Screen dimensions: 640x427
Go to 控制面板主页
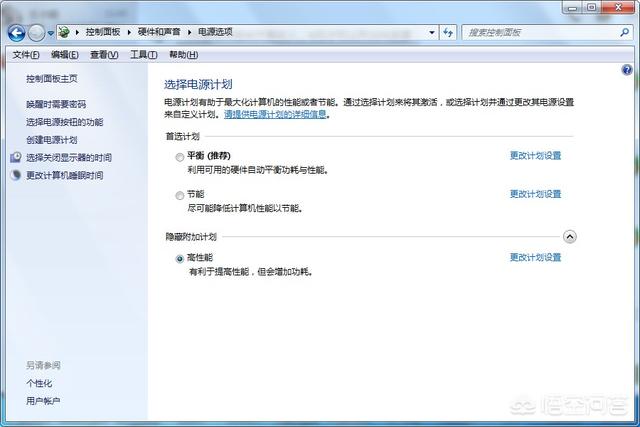[52, 79]
